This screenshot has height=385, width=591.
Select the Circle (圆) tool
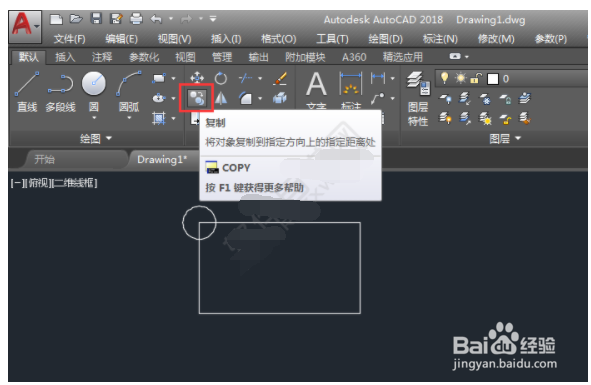[x=93, y=92]
